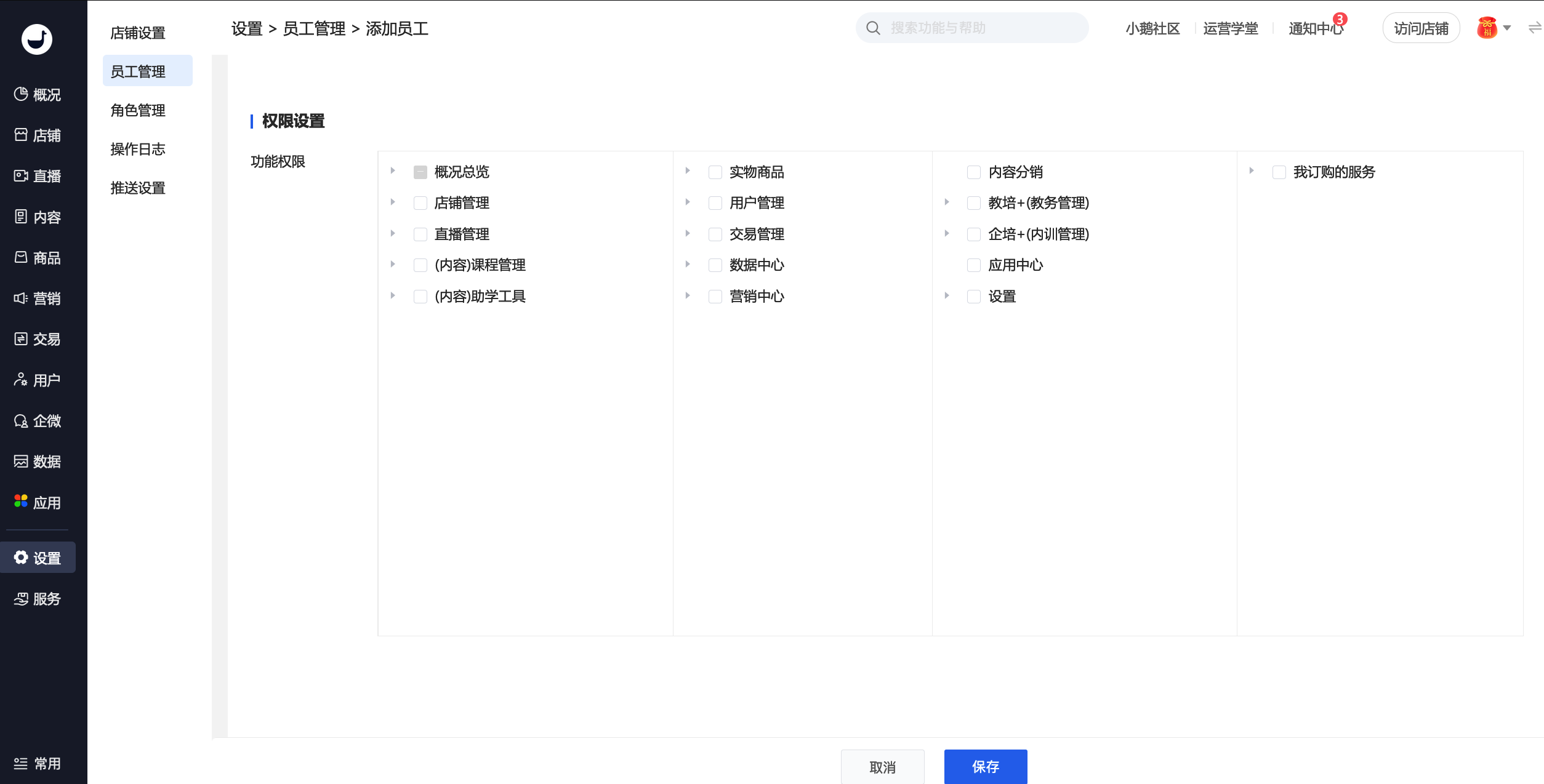Open 营销 marketing icon in sidebar
Screen dimensions: 1544x784
[x=21, y=298]
